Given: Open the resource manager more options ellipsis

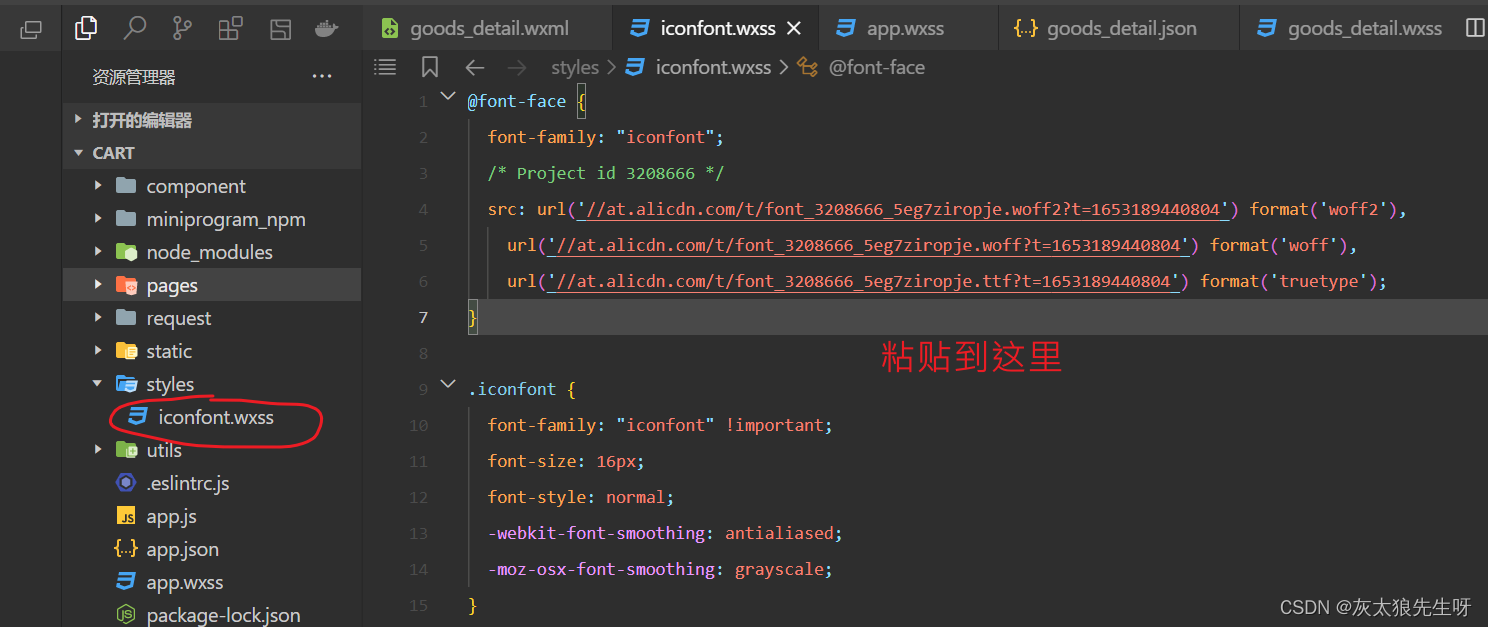Looking at the screenshot, I should tap(322, 76).
